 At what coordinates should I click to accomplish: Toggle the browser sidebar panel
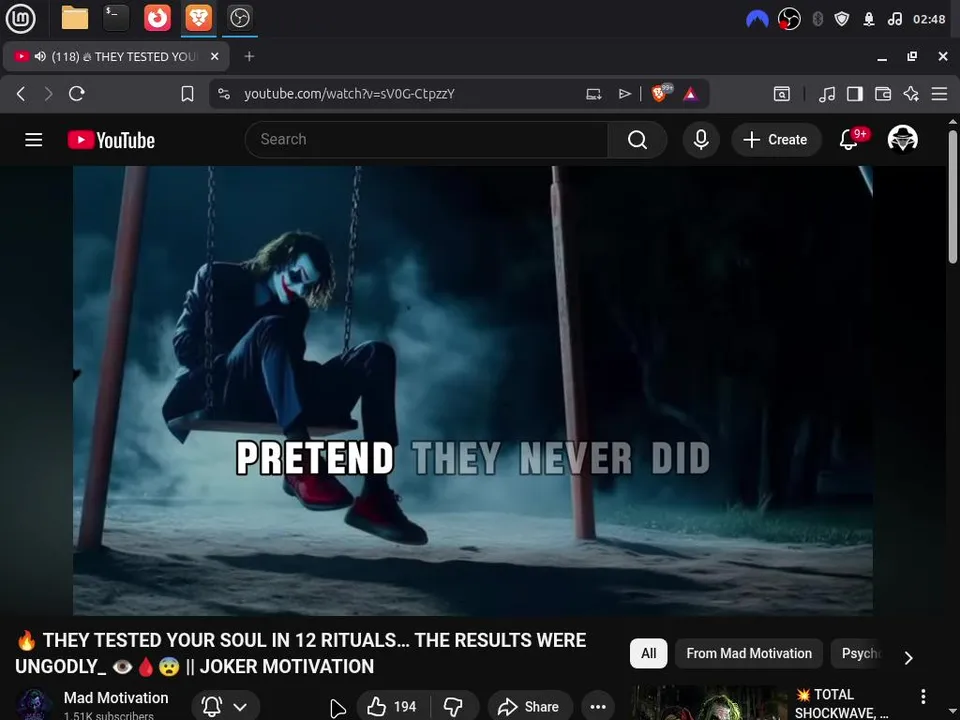pos(855,94)
